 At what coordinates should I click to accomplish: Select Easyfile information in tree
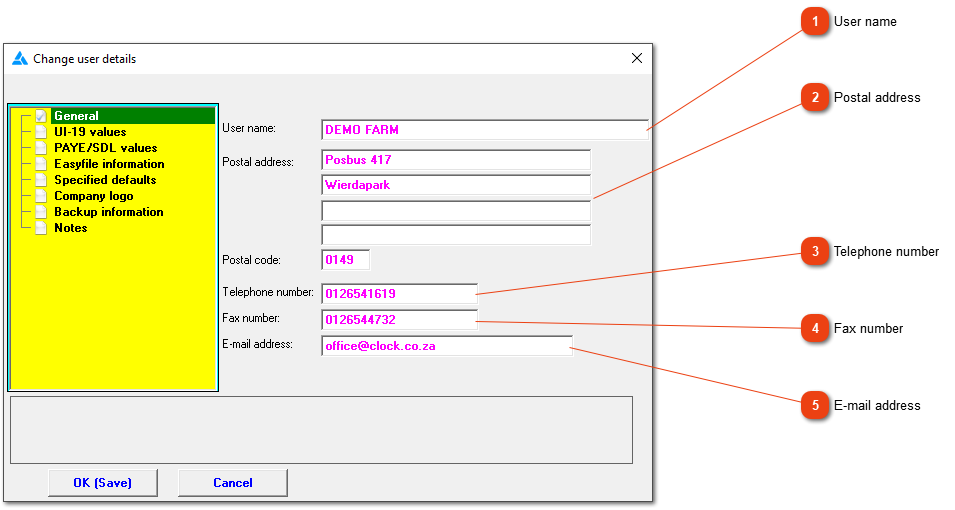[109, 164]
